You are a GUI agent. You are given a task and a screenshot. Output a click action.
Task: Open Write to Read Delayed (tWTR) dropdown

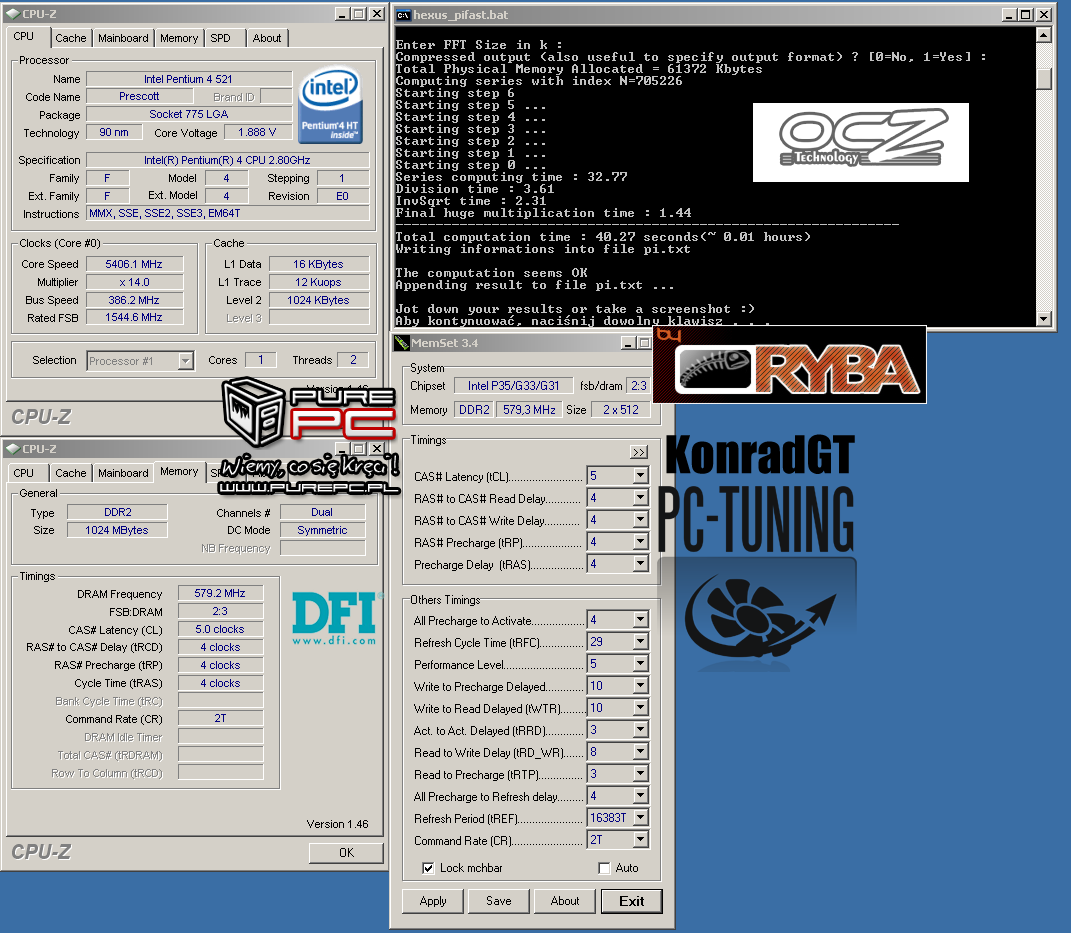coord(640,708)
